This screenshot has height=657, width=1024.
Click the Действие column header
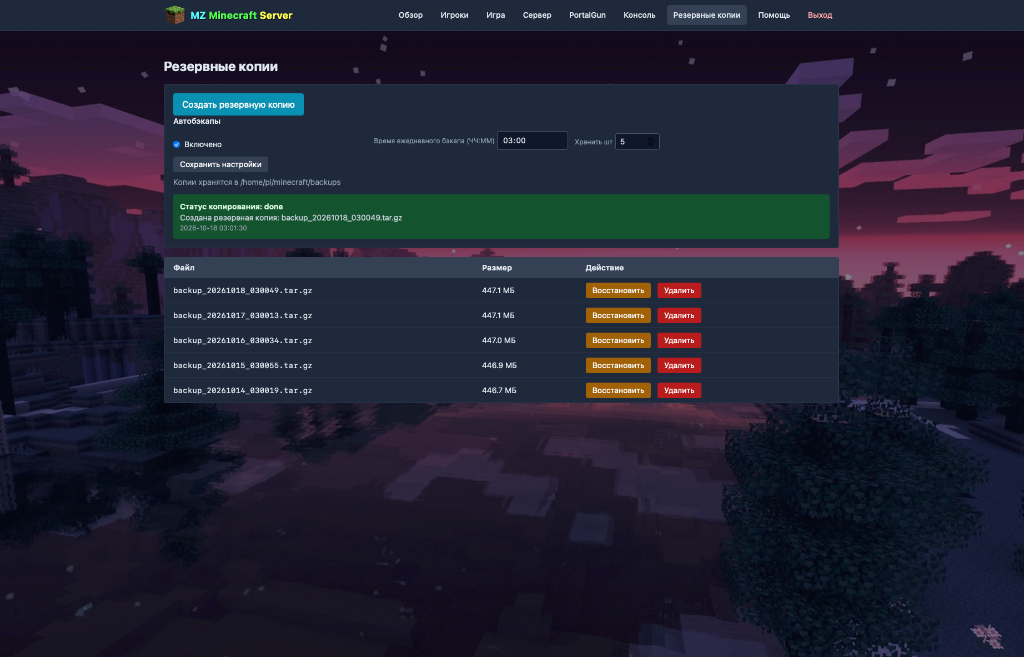(605, 268)
